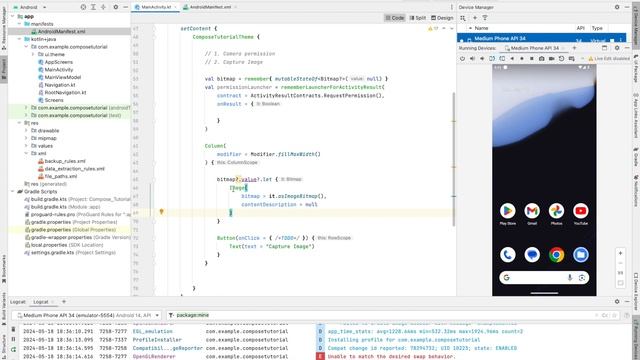Open MainViewModel in project tree
Image resolution: width=640 pixels, height=360 pixels.
tap(62, 77)
